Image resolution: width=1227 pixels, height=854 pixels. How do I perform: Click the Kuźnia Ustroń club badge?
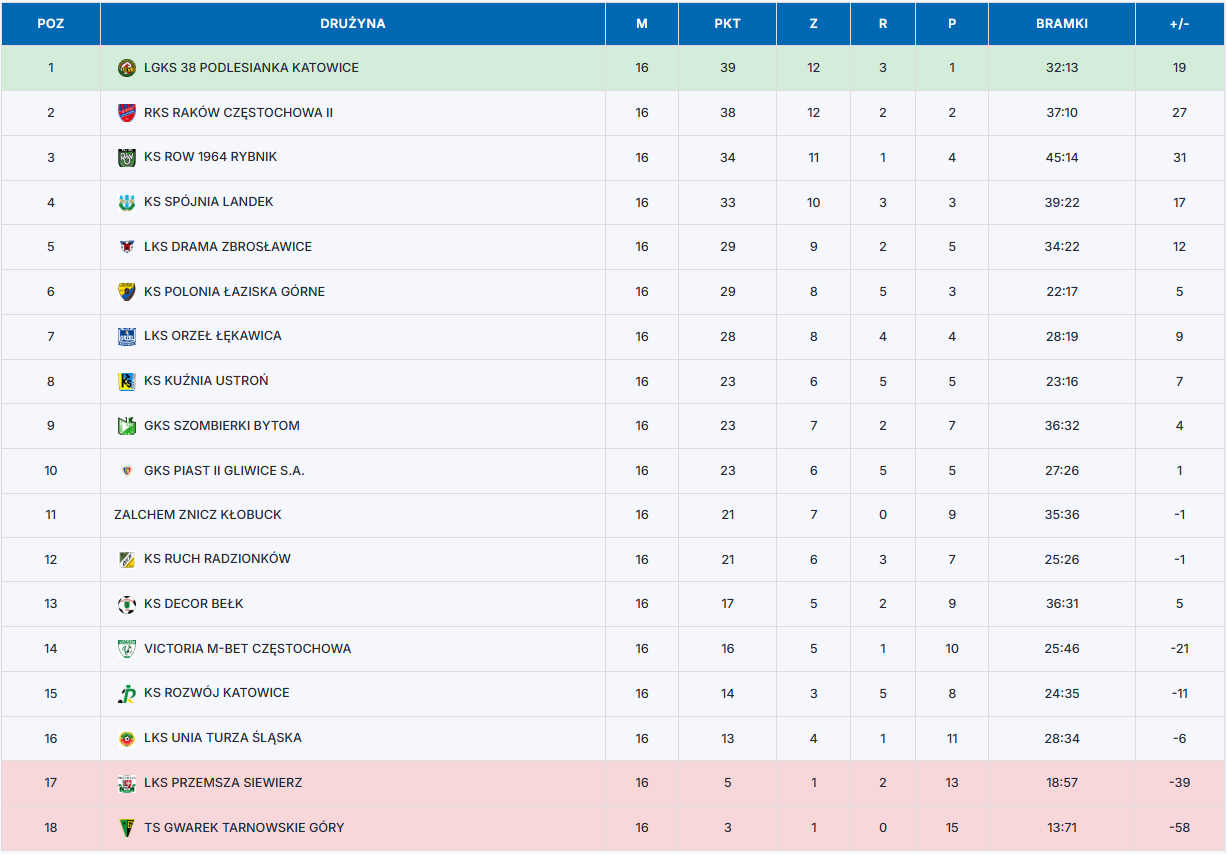click(126, 381)
